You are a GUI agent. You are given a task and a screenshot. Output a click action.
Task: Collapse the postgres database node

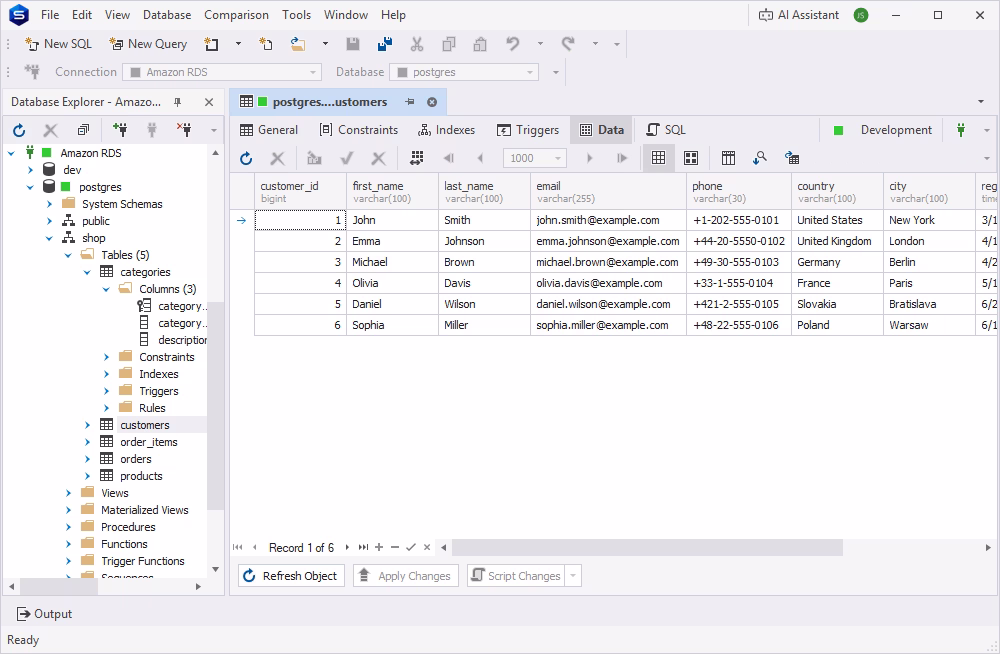click(x=31, y=187)
